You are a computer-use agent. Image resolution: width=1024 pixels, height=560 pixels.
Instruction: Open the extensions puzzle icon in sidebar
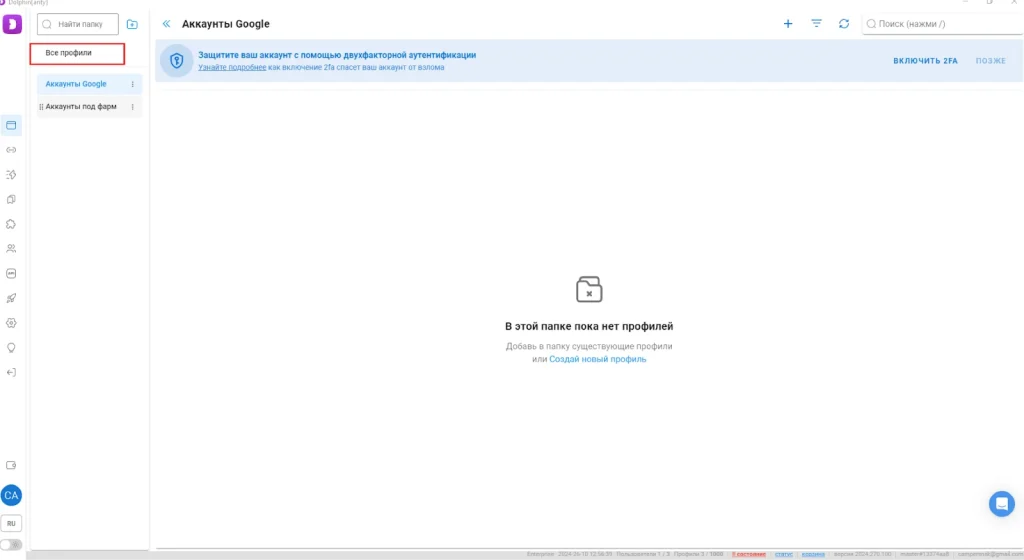click(x=11, y=224)
